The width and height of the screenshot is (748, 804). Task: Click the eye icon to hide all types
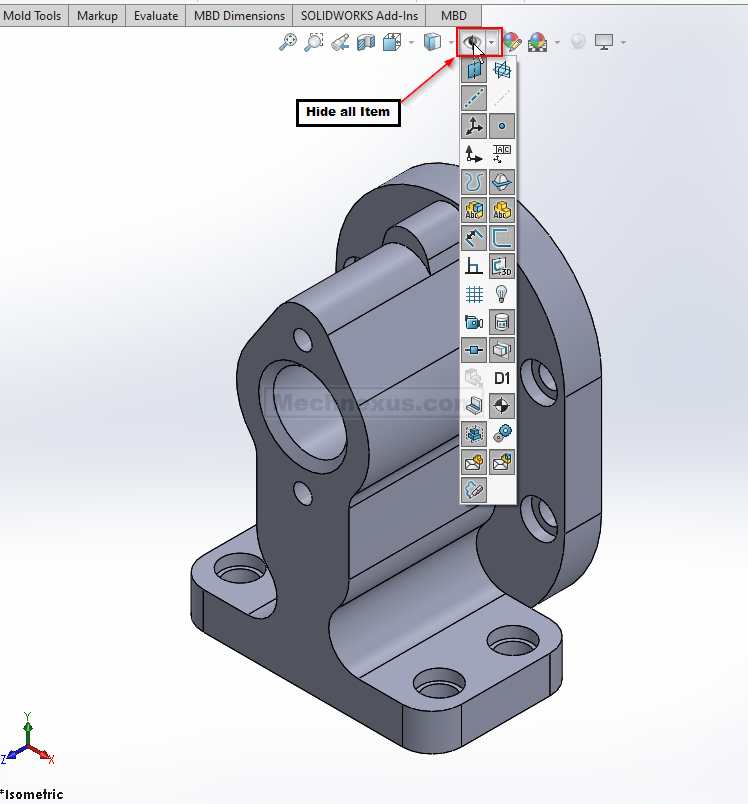pyautogui.click(x=470, y=42)
